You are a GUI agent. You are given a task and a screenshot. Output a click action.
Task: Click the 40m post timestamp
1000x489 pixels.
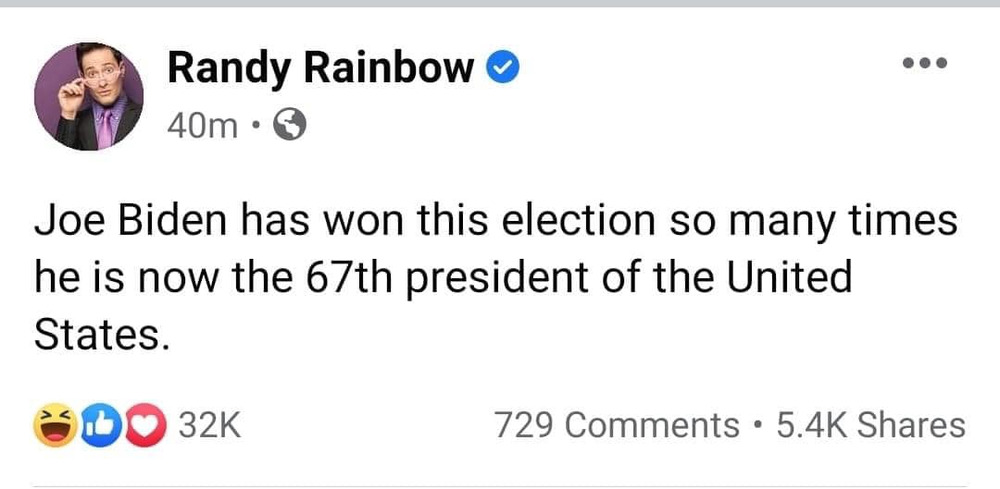coord(203,125)
